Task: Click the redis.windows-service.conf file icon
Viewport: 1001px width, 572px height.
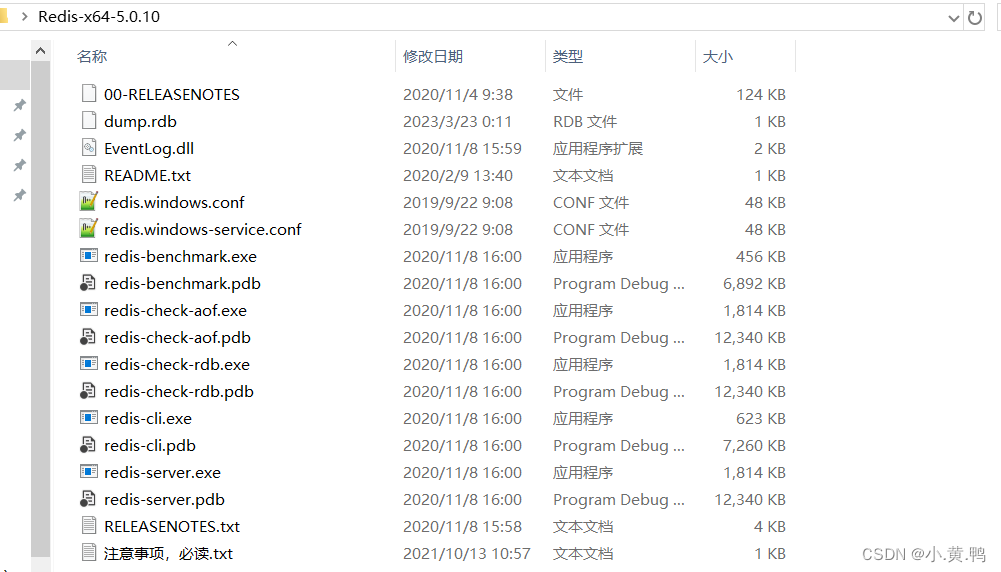Action: [89, 229]
